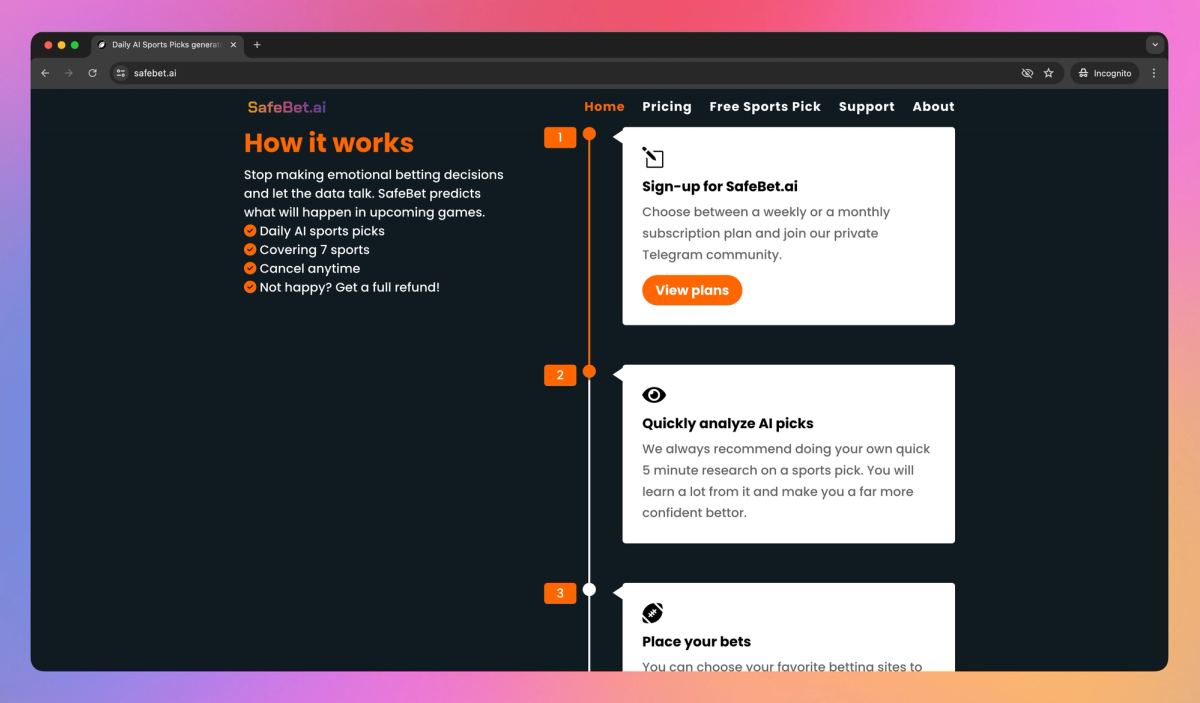Click the white timeline dot for step 3
The height and width of the screenshot is (703, 1200).
click(x=589, y=589)
